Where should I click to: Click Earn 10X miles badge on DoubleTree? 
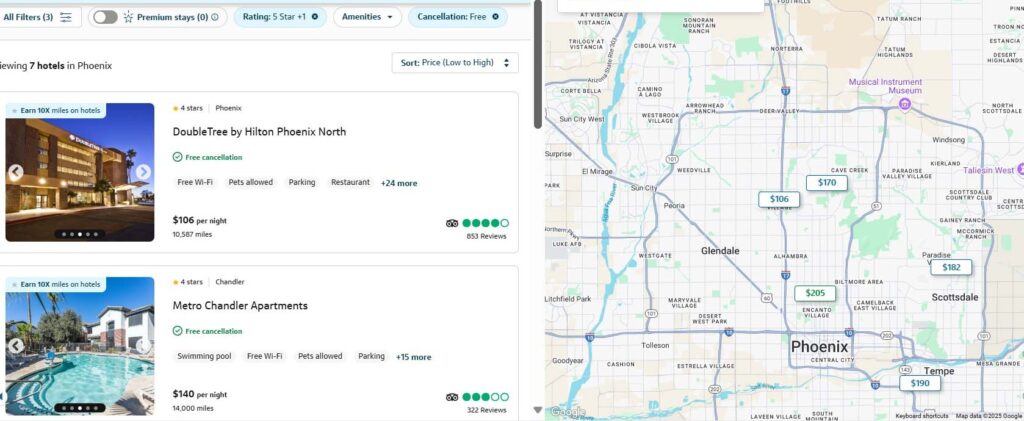56,110
